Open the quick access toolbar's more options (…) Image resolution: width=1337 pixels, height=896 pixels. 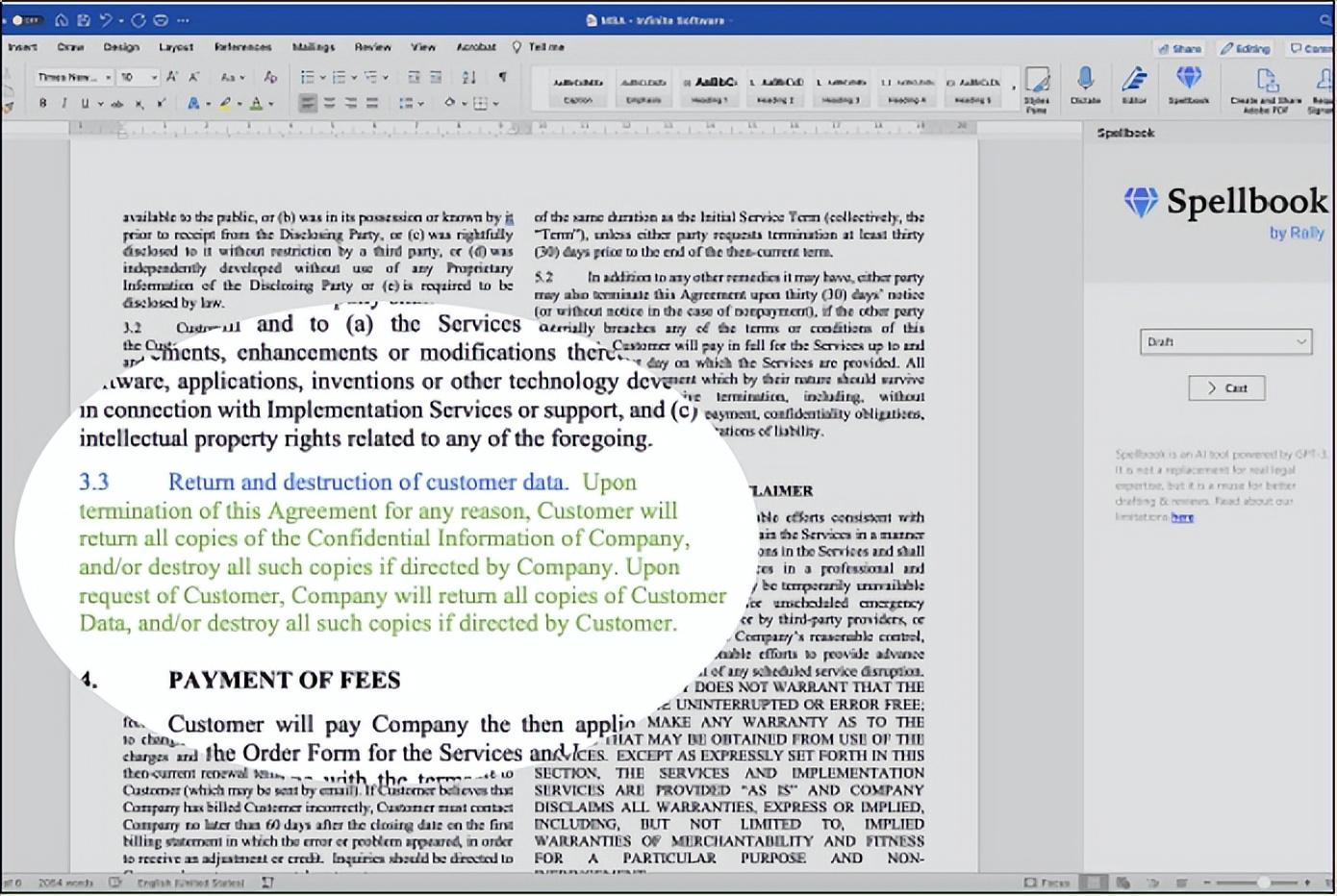183,20
